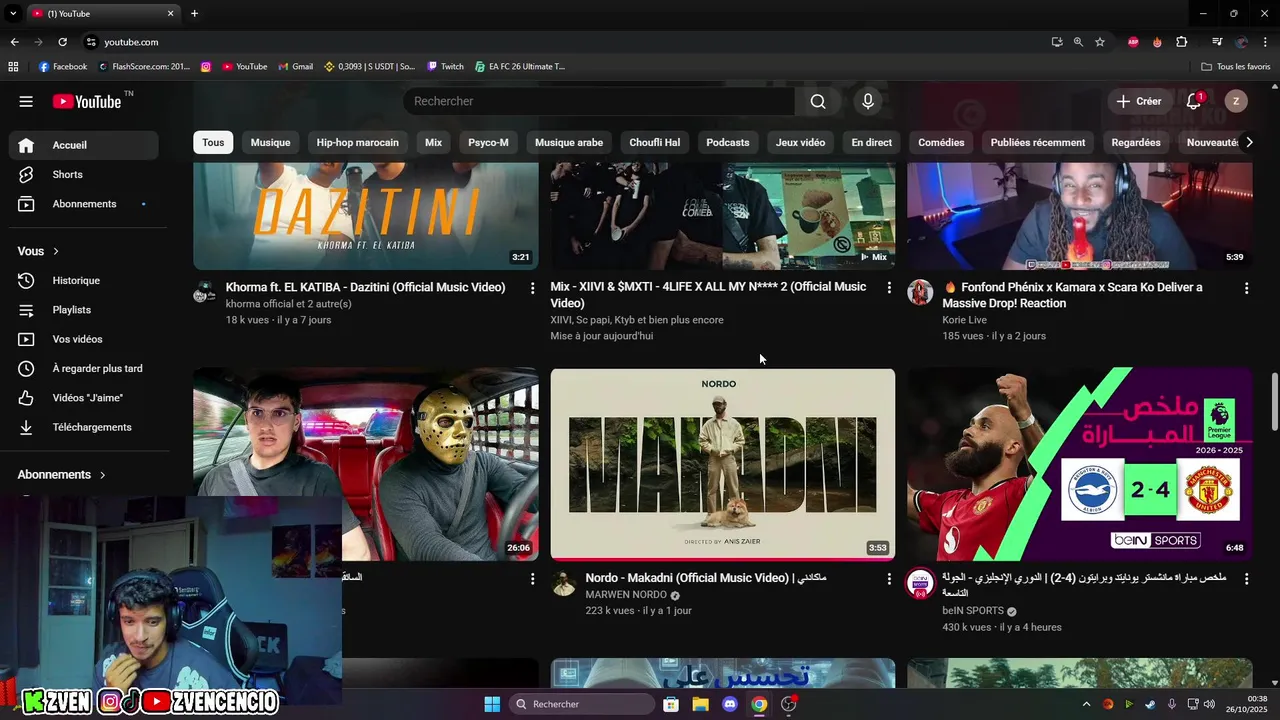Select the Podcasts filter chip
Screen dimensions: 1280x720
click(x=728, y=142)
